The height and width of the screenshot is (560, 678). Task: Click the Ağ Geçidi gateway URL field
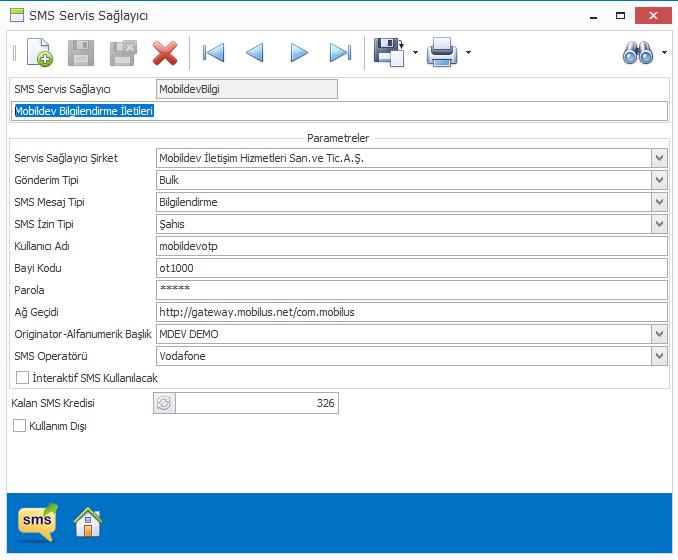[412, 312]
